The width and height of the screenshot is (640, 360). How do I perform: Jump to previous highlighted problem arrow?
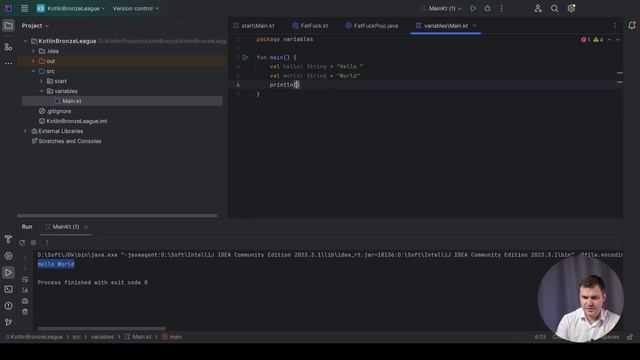(609, 40)
